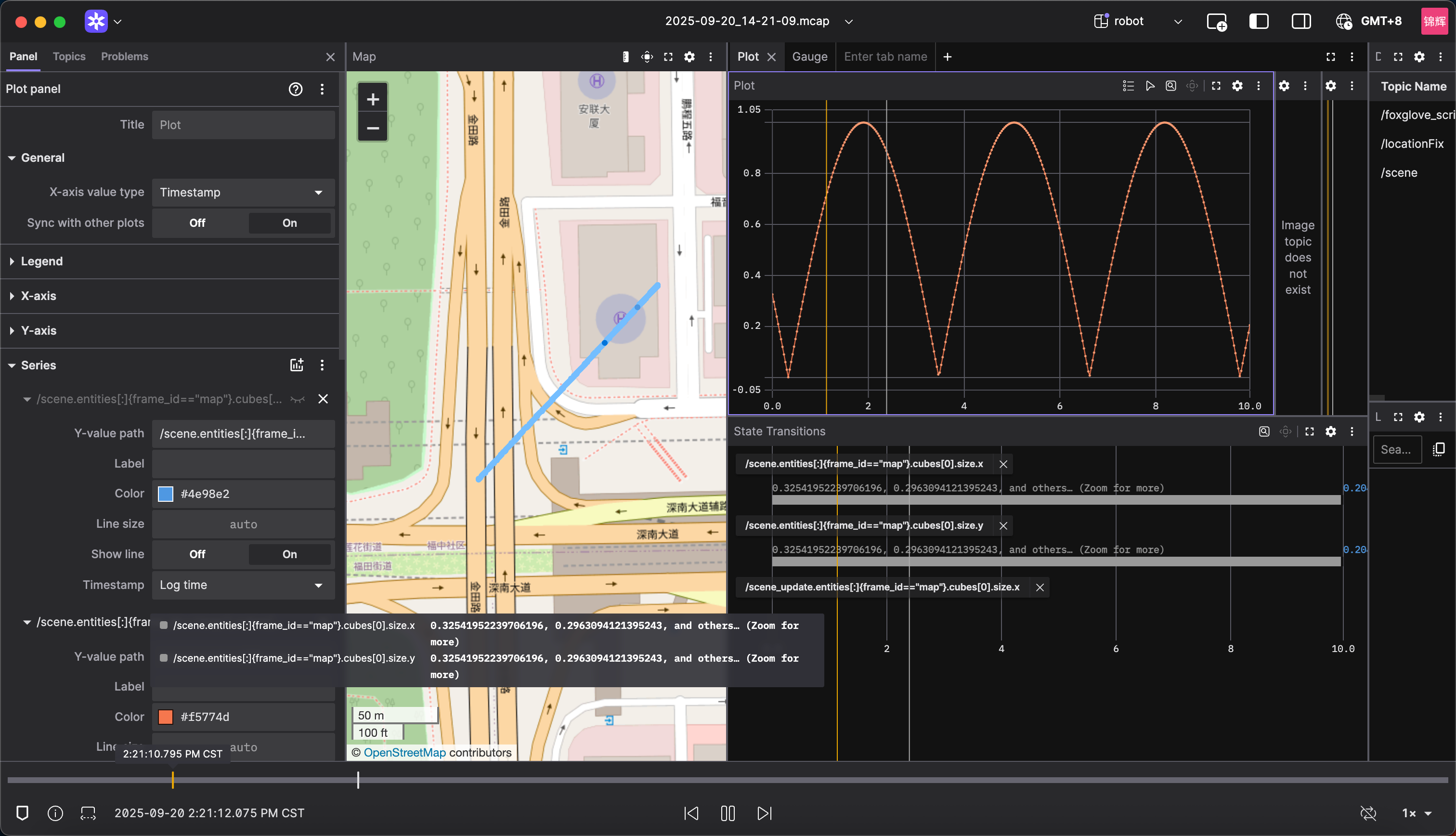
Task: Remove cubes[0].size.y state transition path
Action: [1003, 525]
